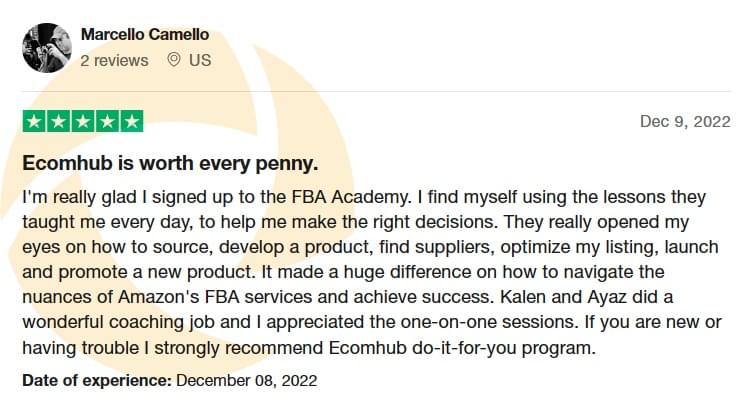
Task: View the reviewer's 2 reviews count
Action: pyautogui.click(x=114, y=61)
